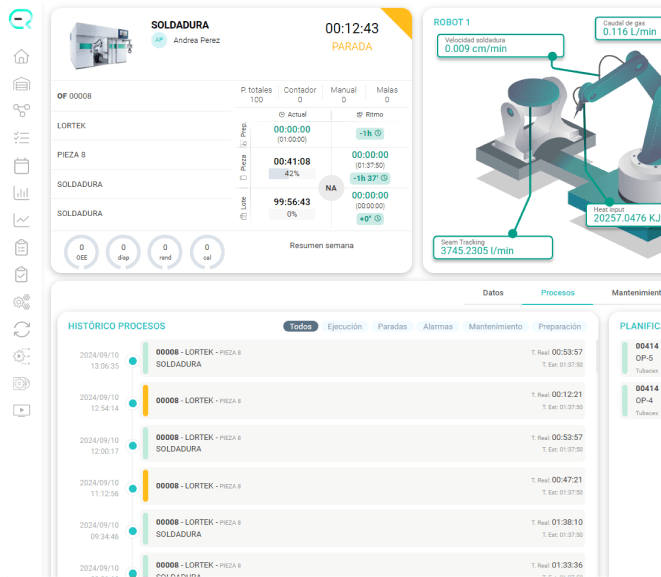The image size is (661, 577).
Task: Click the warehouse icon in sidebar
Action: pyautogui.click(x=21, y=84)
